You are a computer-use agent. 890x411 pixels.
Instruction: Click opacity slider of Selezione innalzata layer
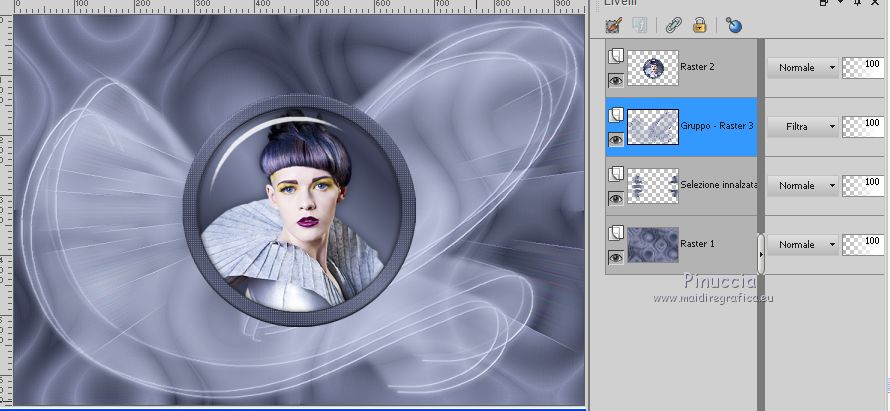(863, 186)
